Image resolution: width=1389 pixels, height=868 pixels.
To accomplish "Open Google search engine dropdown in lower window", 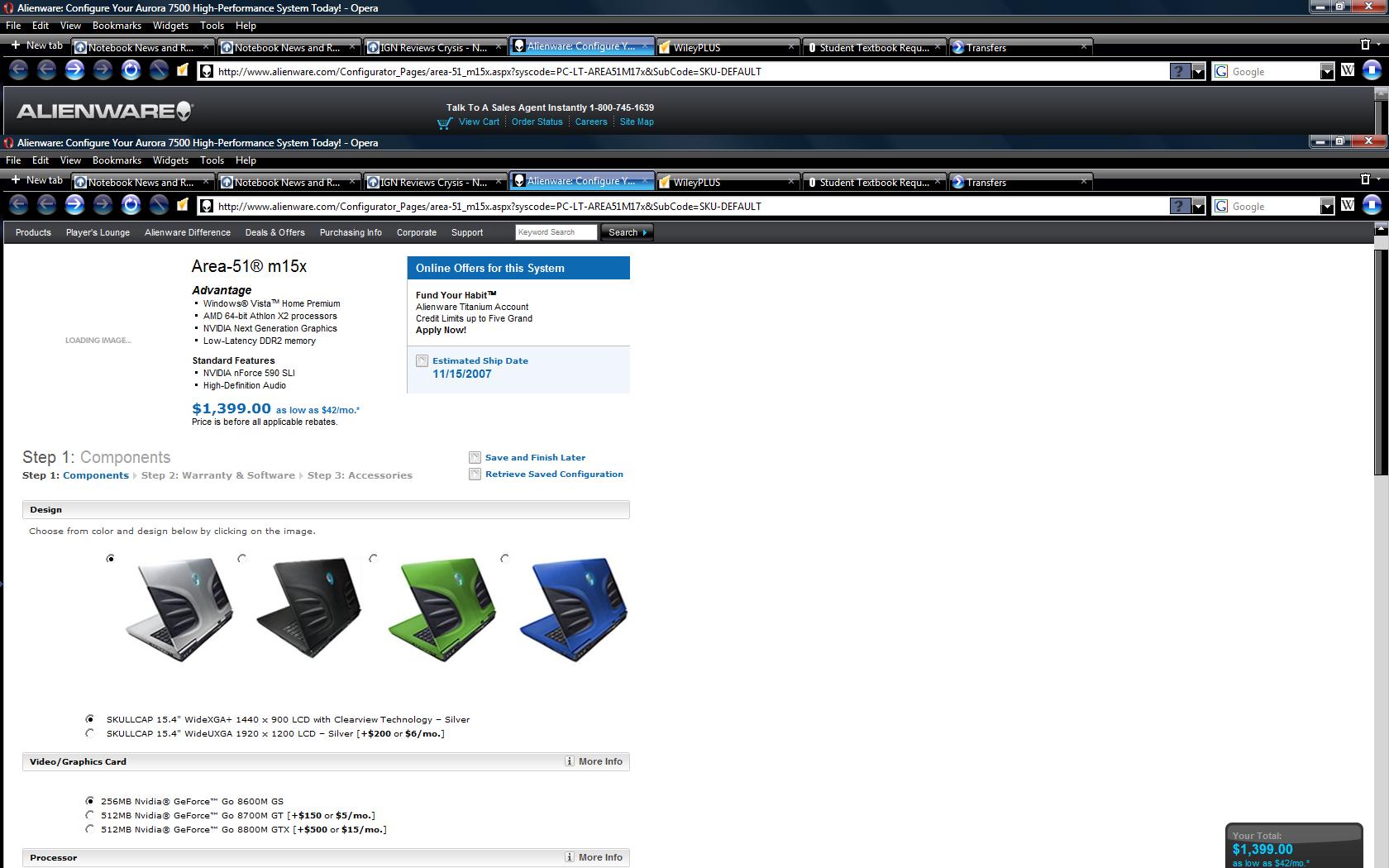I will (x=1327, y=206).
